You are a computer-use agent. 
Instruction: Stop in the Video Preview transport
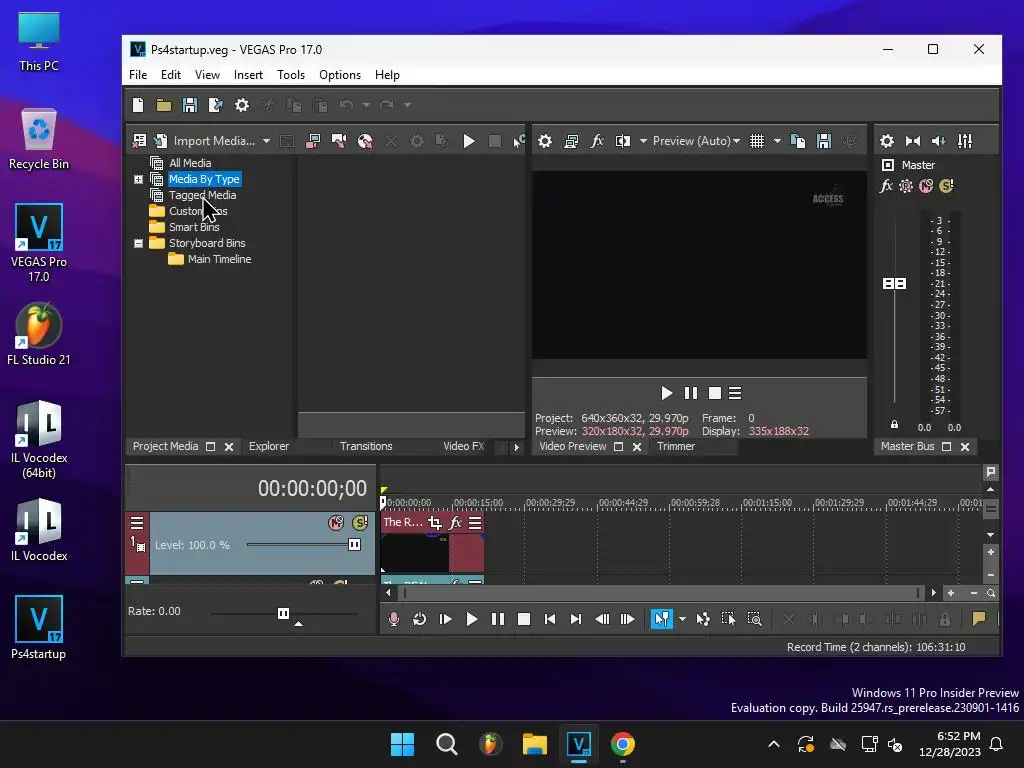coord(715,393)
